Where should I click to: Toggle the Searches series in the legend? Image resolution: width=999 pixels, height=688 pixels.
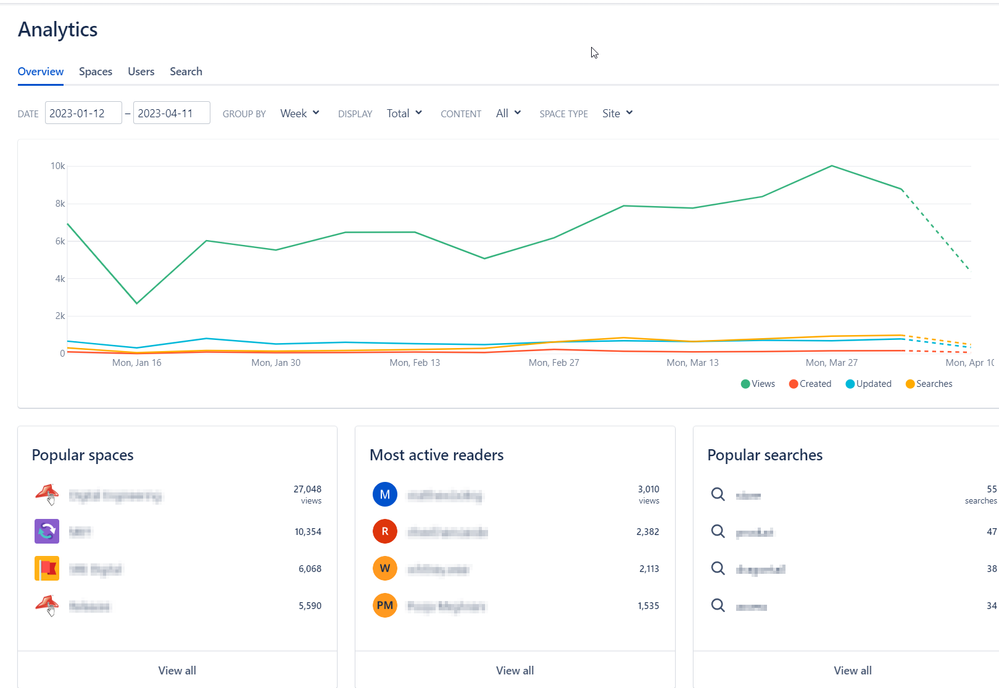(929, 383)
